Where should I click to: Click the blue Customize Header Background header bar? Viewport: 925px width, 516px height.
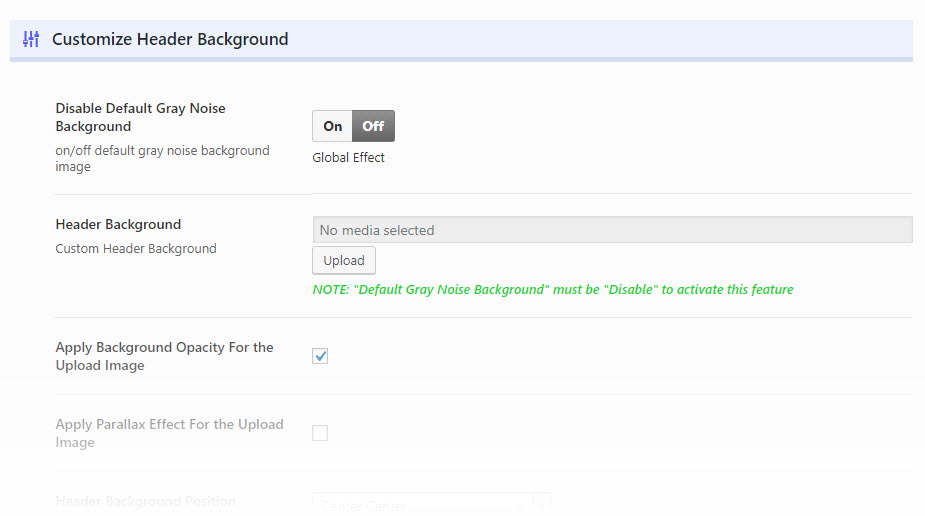[600, 39]
